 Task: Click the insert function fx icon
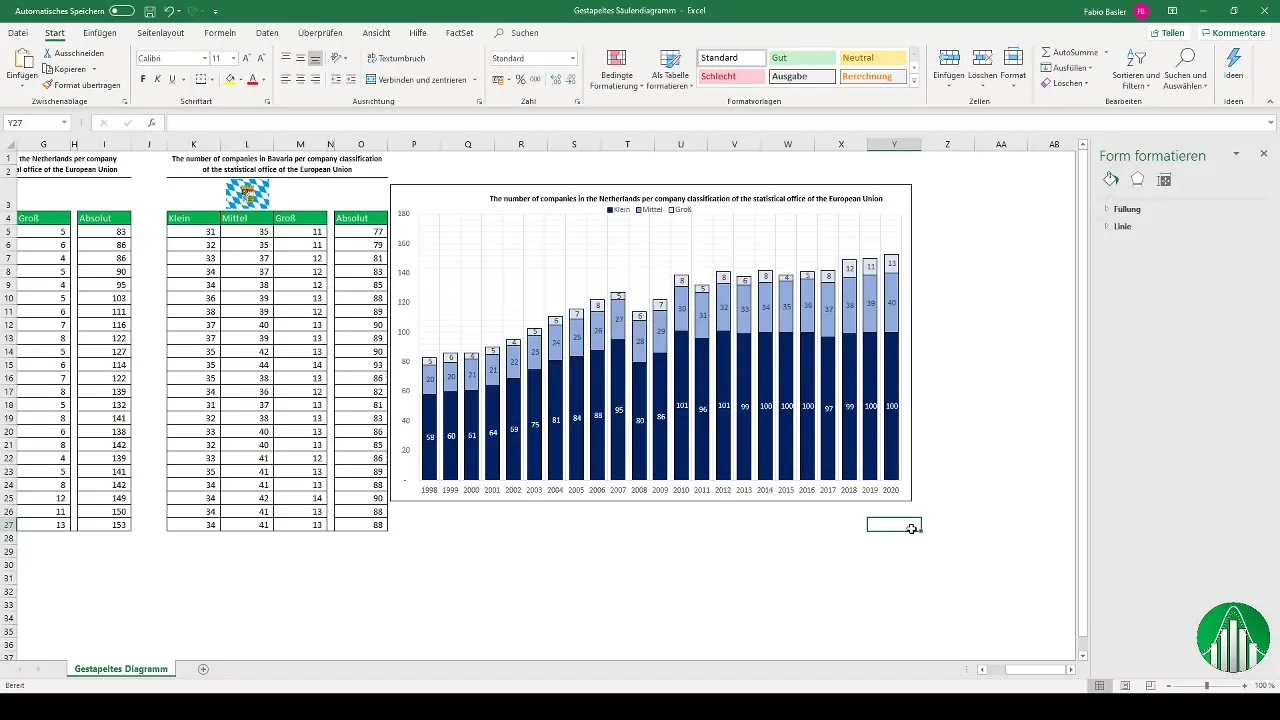click(151, 123)
